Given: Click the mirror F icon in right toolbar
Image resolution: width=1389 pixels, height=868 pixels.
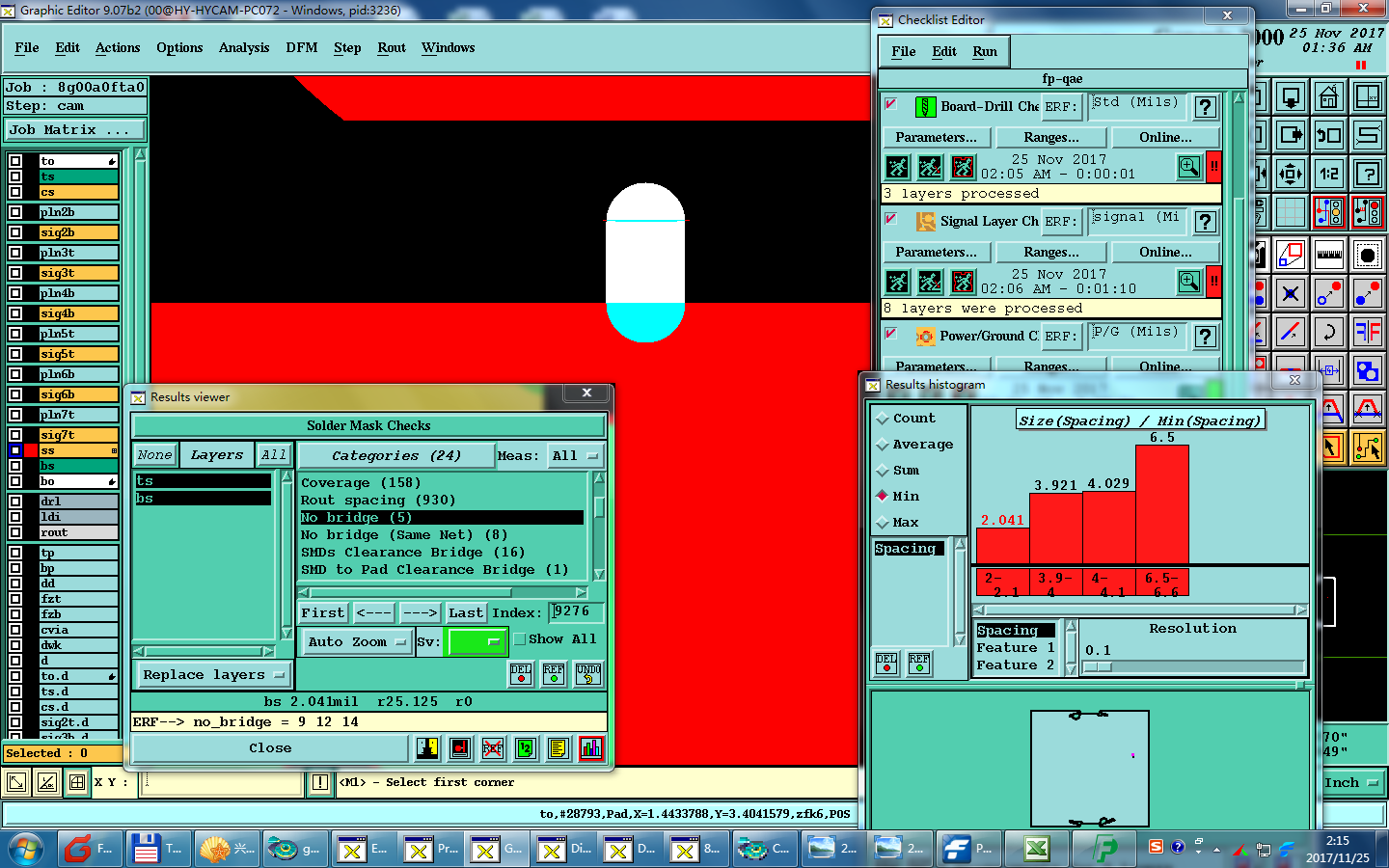Looking at the screenshot, I should coord(1367,332).
